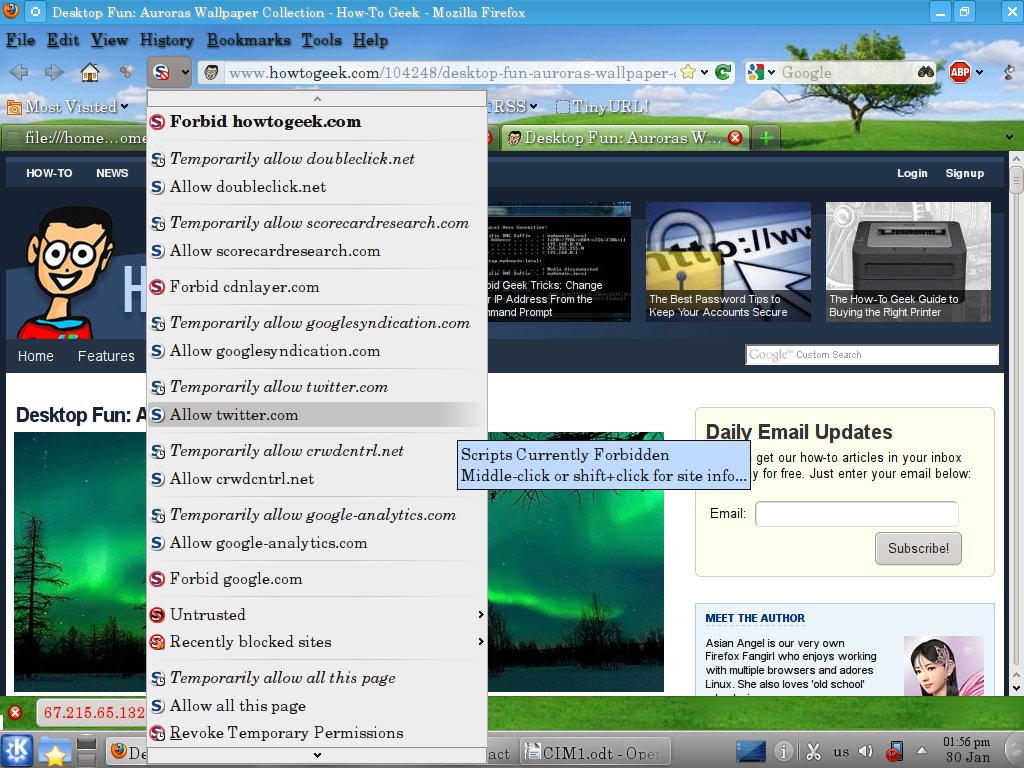Open the File menu

20,40
